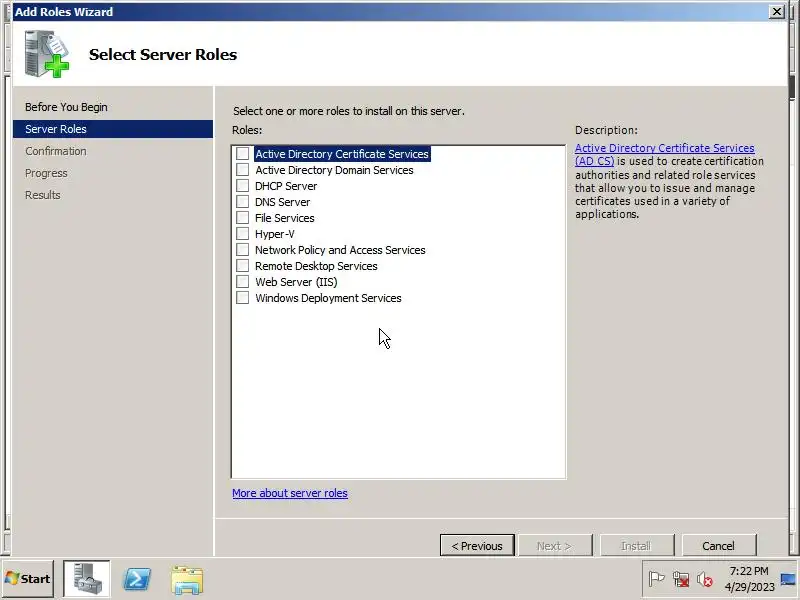The image size is (800, 600).
Task: Open Windows Explorer from the taskbar
Action: (187, 580)
